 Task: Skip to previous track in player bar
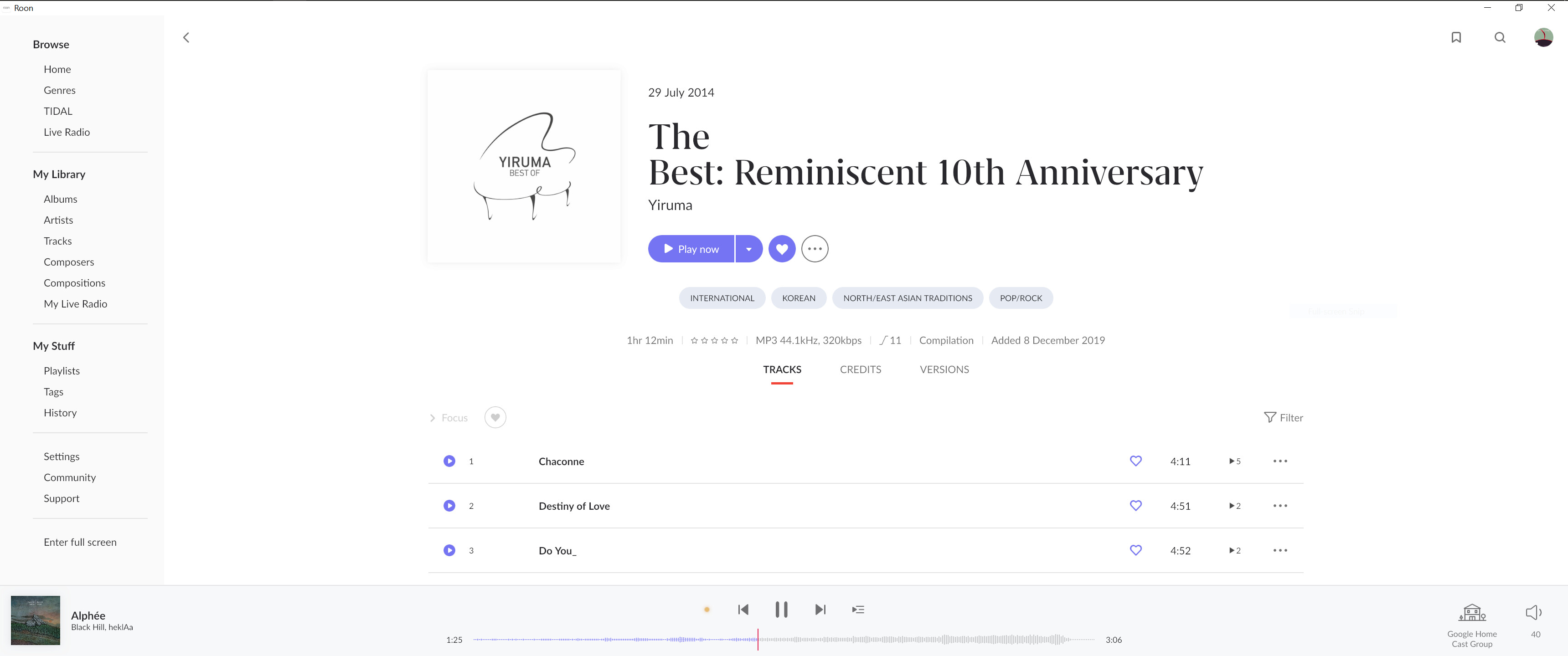pyautogui.click(x=743, y=609)
